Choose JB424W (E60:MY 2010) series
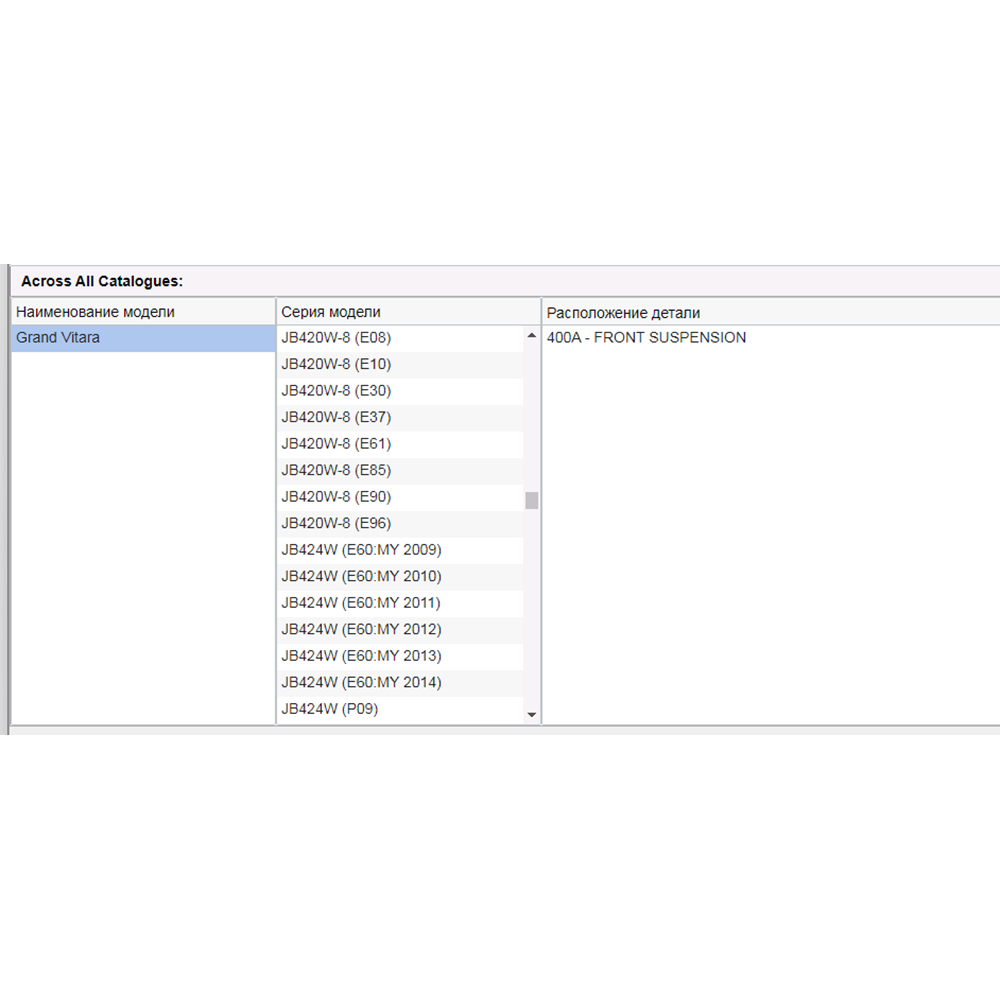 361,576
